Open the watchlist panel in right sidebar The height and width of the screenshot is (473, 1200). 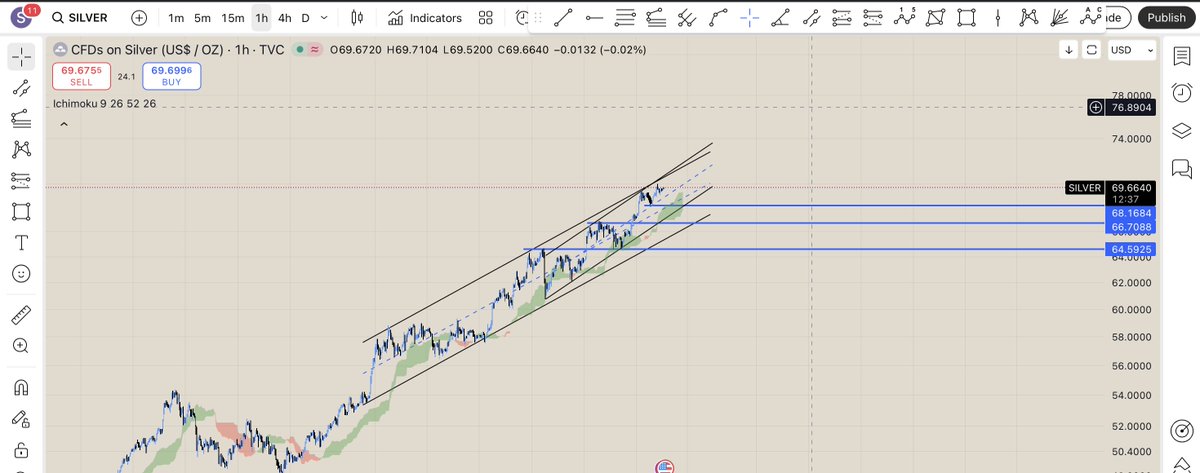point(1180,56)
